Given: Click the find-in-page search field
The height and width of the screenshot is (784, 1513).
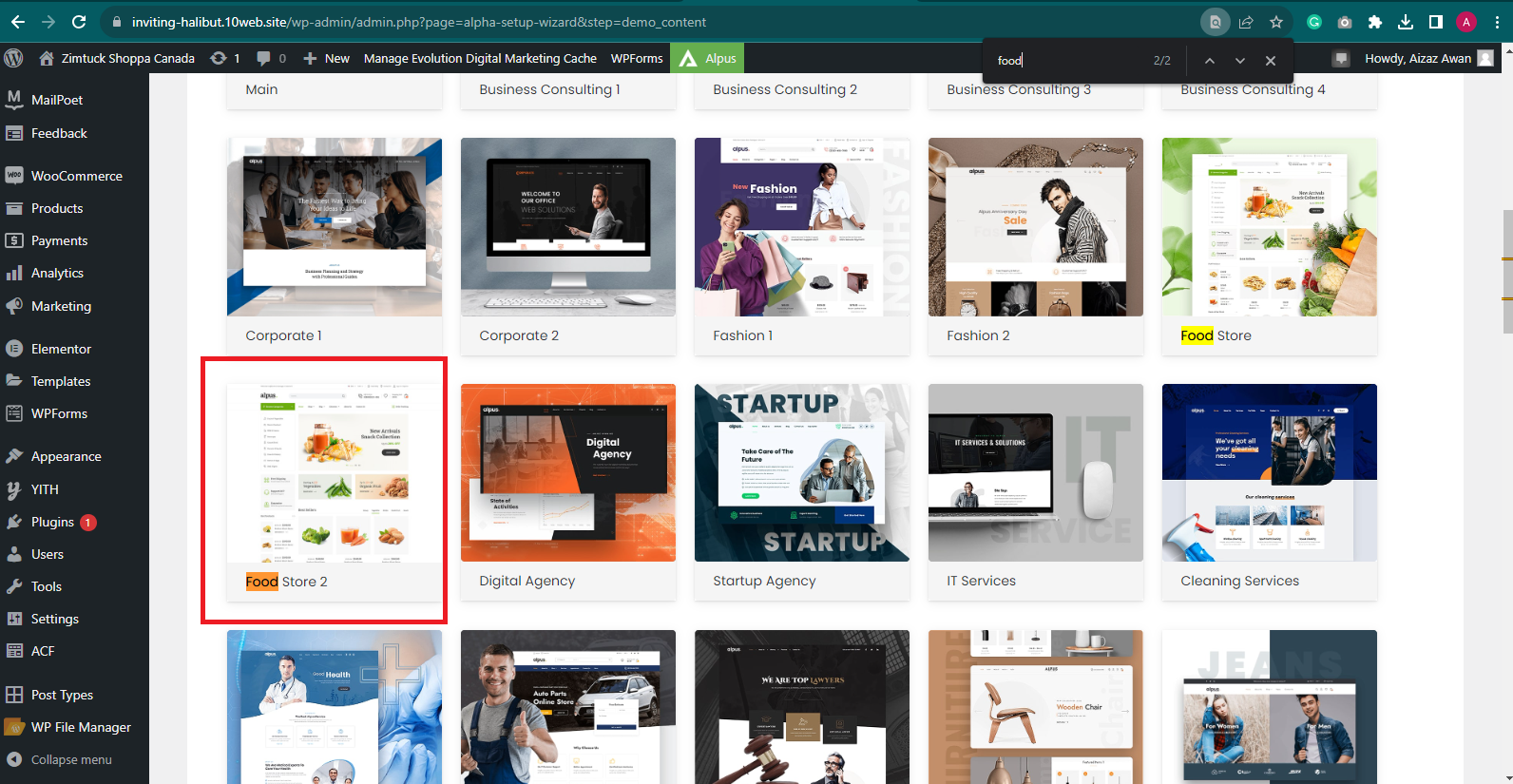Looking at the screenshot, I should coord(1069,60).
